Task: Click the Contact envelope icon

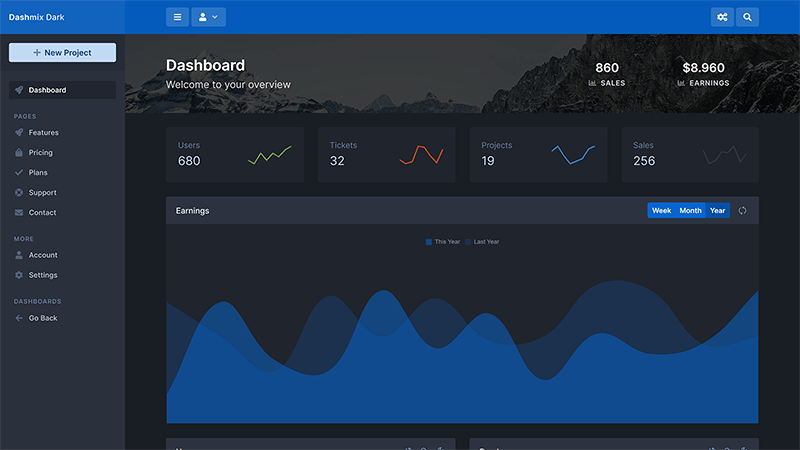Action: coord(19,212)
